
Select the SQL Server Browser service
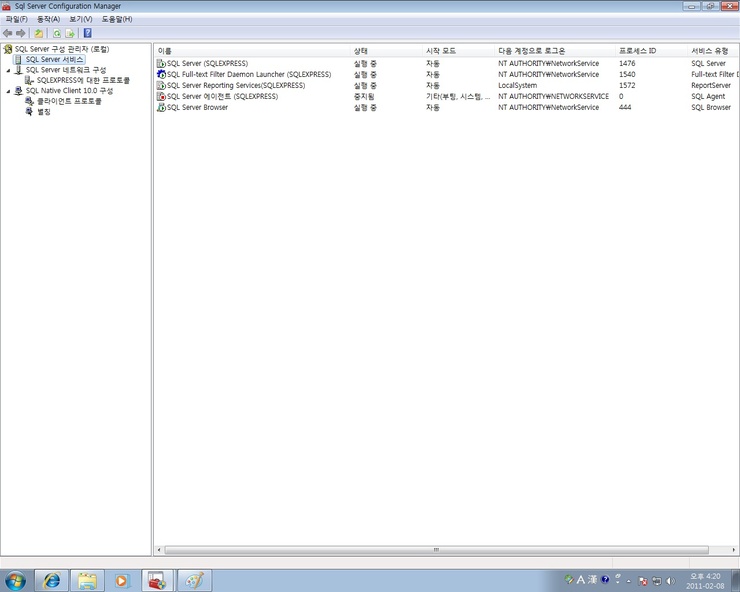(x=197, y=107)
